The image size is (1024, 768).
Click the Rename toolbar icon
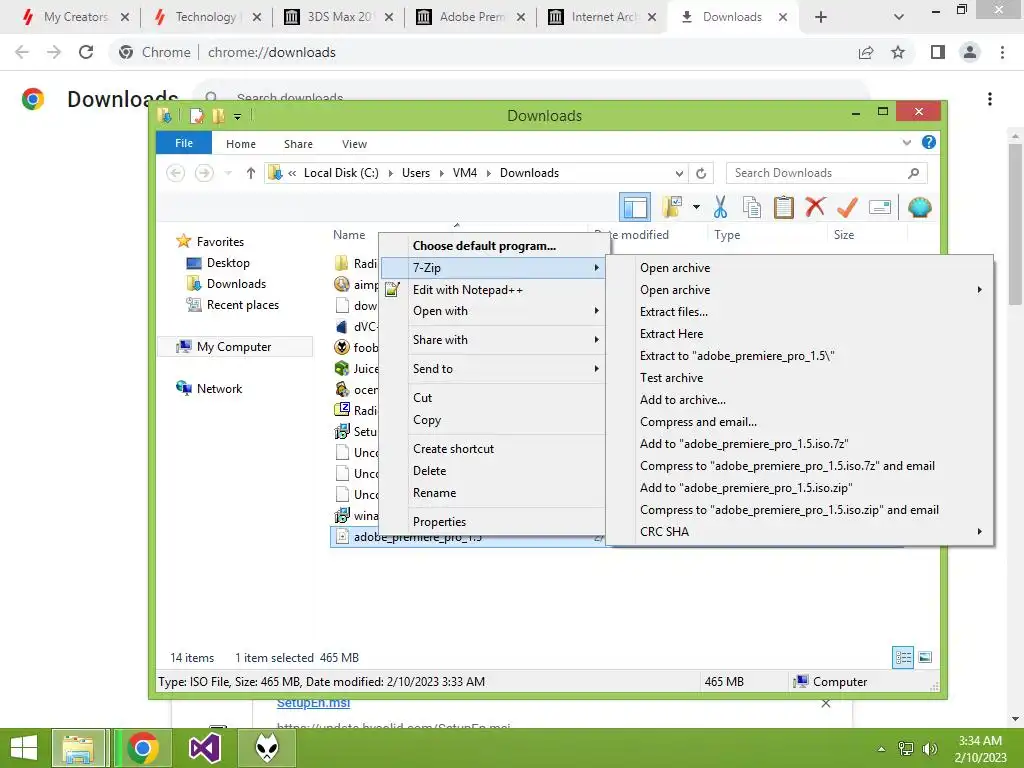pos(880,208)
